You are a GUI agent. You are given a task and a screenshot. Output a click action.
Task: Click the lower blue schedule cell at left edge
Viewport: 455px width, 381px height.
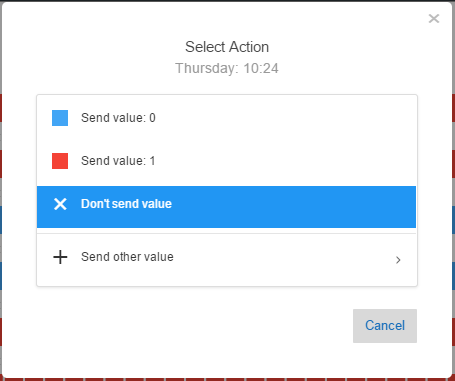[1, 276]
